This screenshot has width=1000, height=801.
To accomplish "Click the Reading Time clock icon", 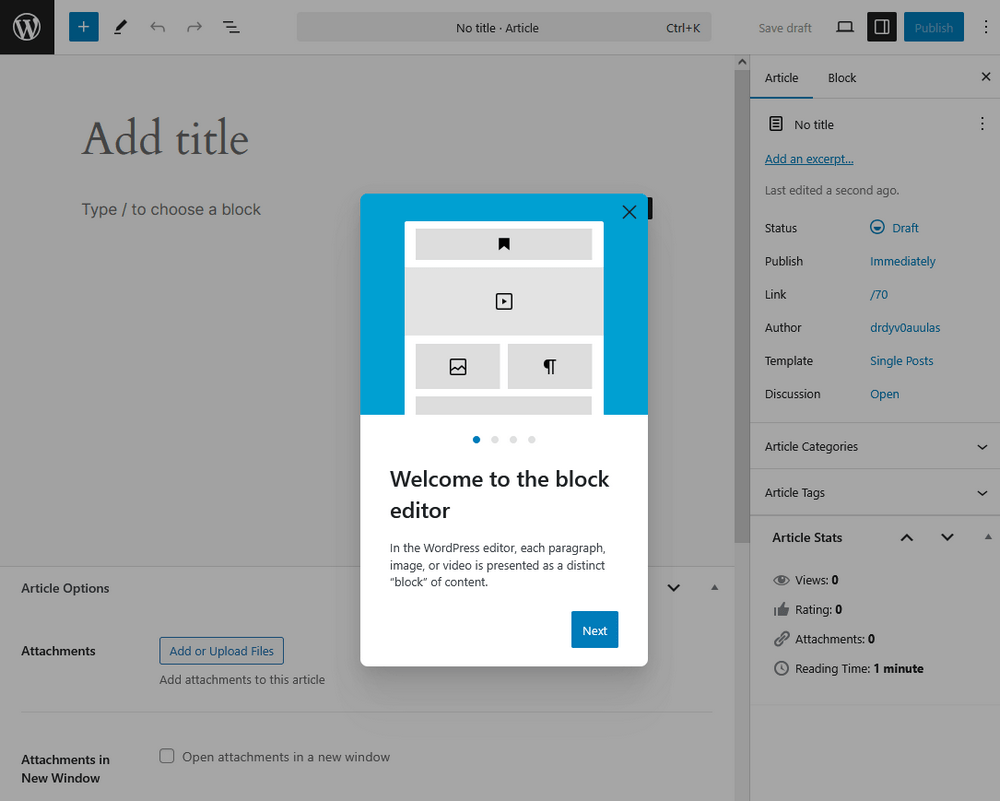I will 781,668.
